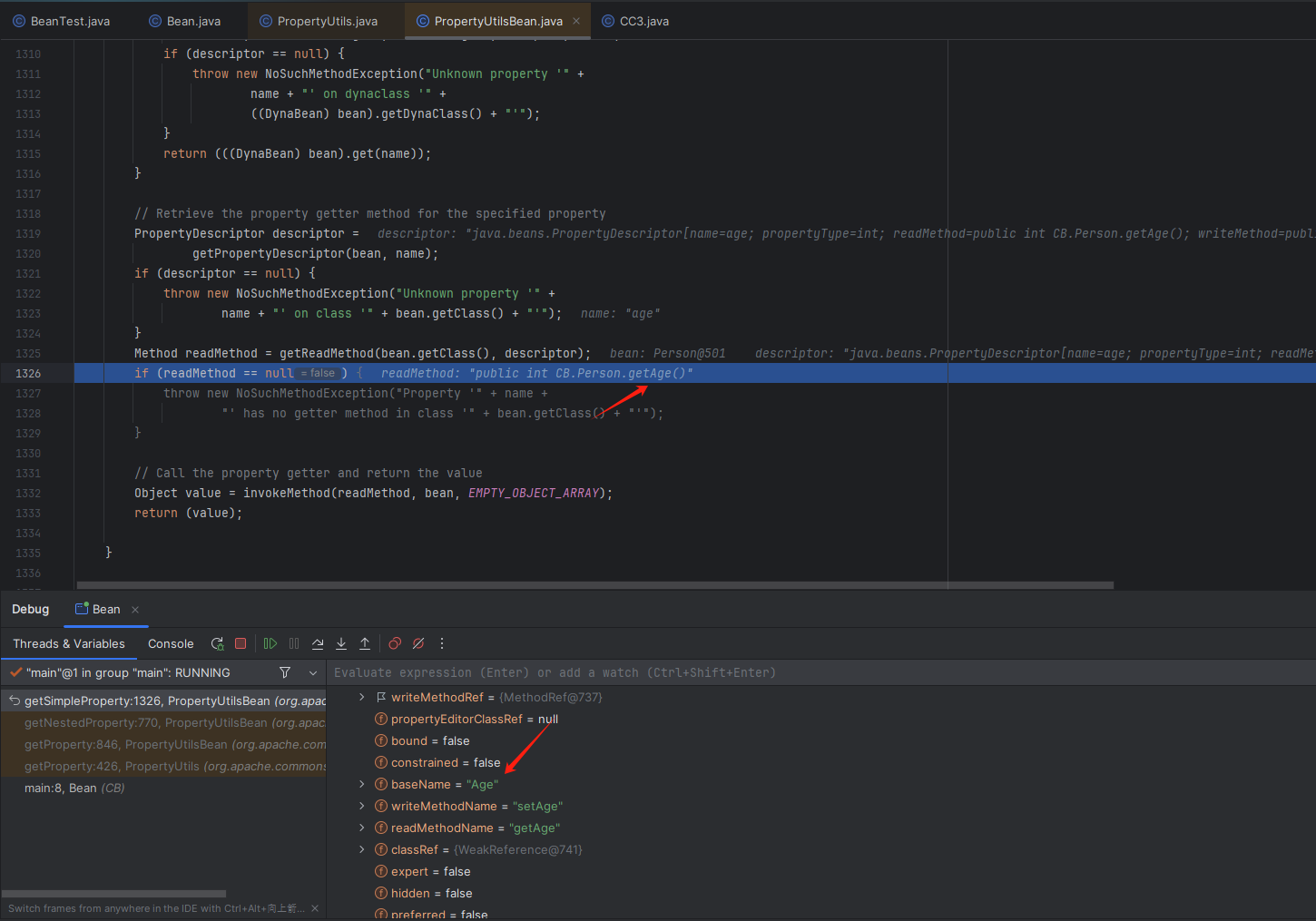Expand classRef WeakReference node

pos(361,849)
